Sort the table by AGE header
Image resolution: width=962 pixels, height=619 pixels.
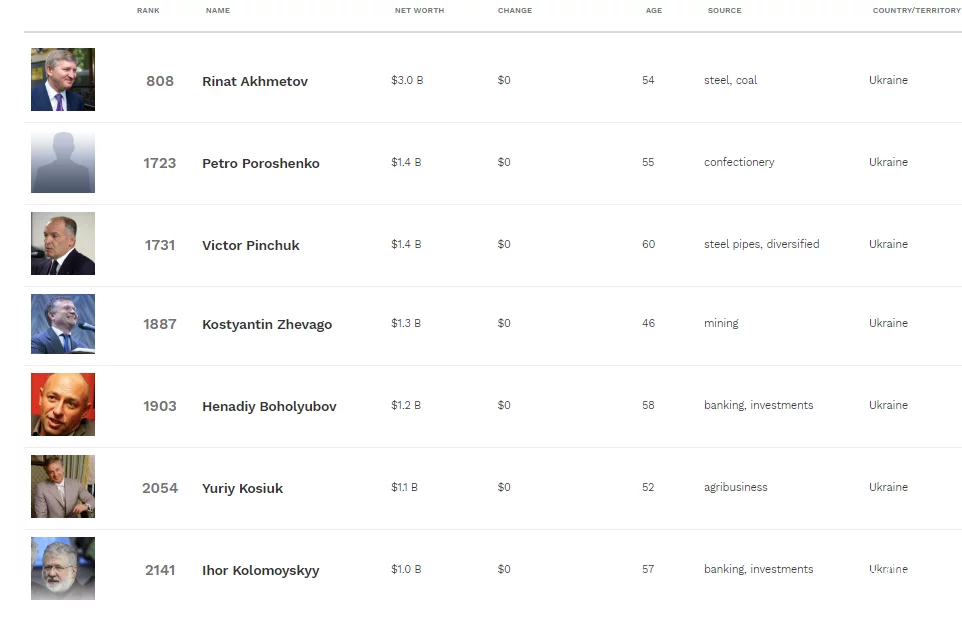point(654,10)
